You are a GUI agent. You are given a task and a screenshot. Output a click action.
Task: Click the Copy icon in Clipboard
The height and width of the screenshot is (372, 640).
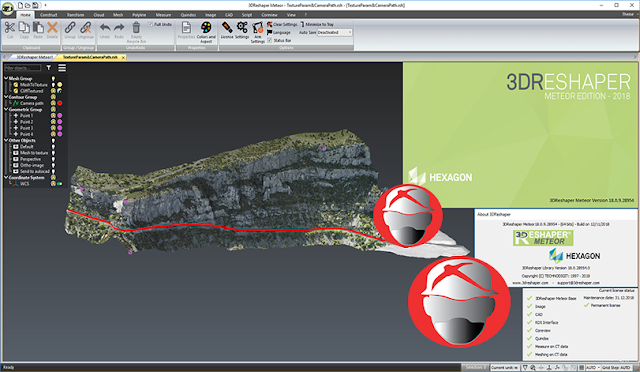(x=24, y=28)
